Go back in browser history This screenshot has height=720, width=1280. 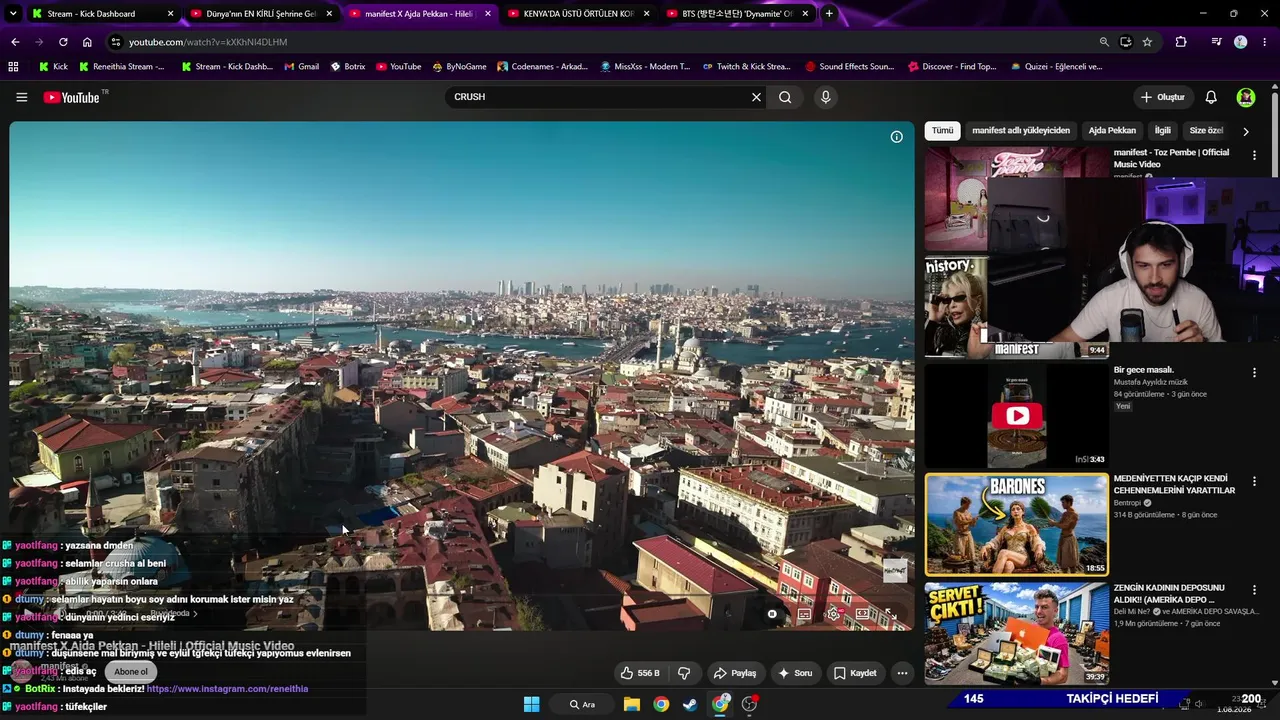point(15,42)
